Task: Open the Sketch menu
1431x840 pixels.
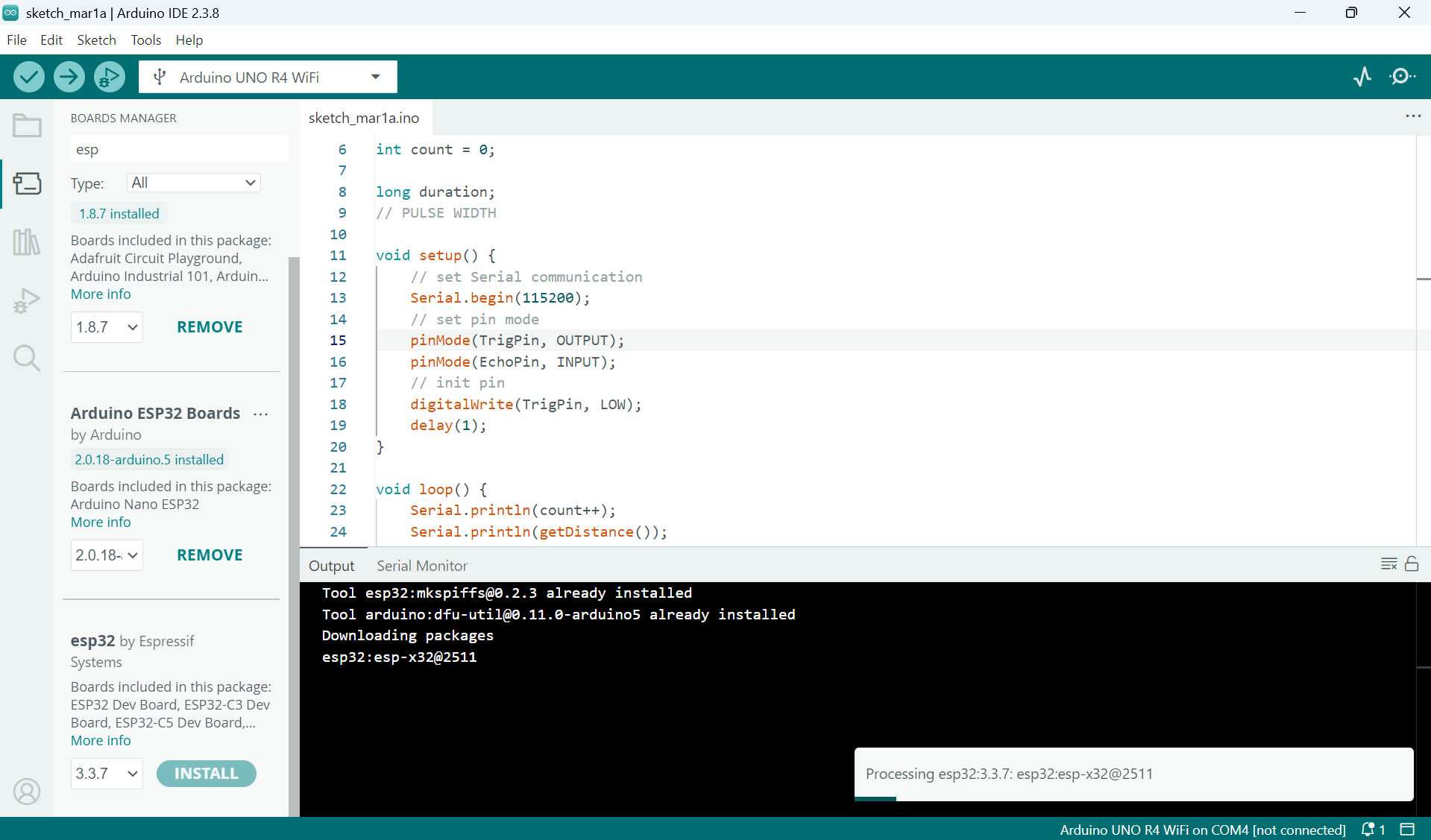Action: click(97, 40)
